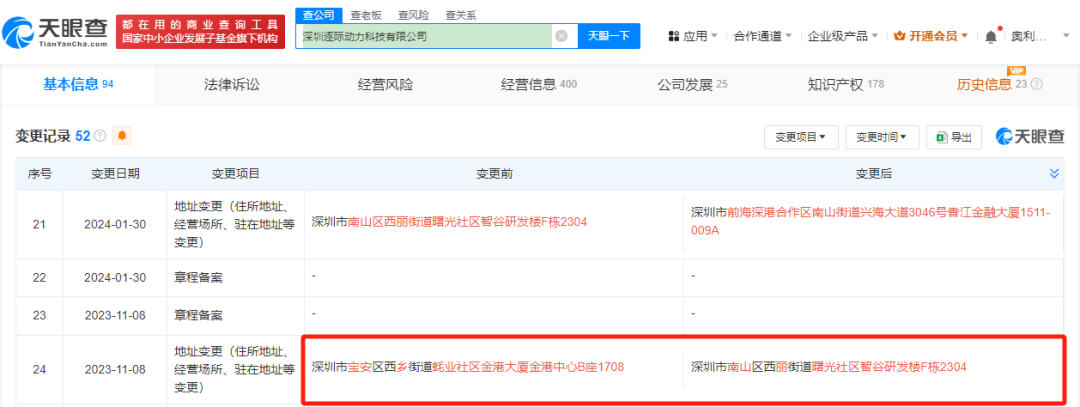Click row 24 地址变更 item cell

236,369
